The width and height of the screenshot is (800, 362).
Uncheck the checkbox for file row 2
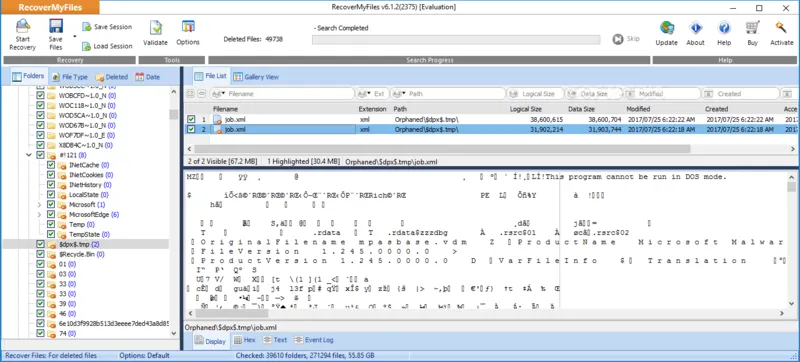(191, 129)
